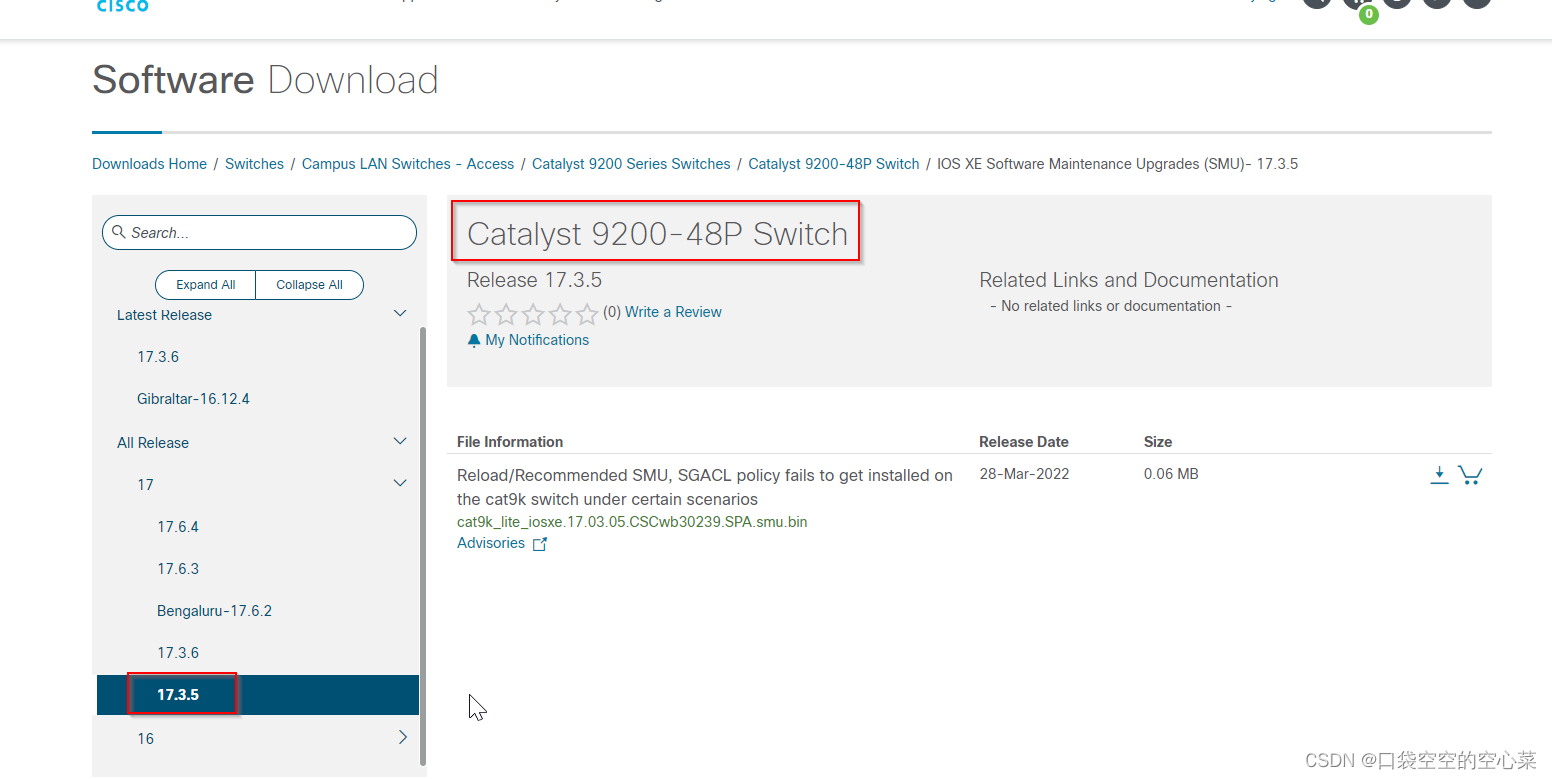This screenshot has width=1552, height=779.
Task: Click the external link icon beside Advisories
Action: 540,544
